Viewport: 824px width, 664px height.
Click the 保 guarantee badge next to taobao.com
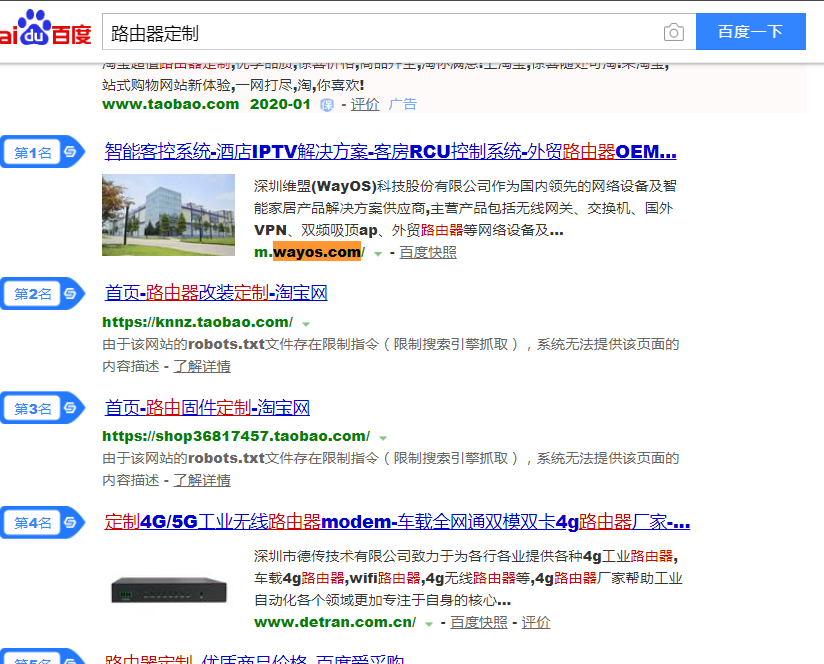click(327, 105)
